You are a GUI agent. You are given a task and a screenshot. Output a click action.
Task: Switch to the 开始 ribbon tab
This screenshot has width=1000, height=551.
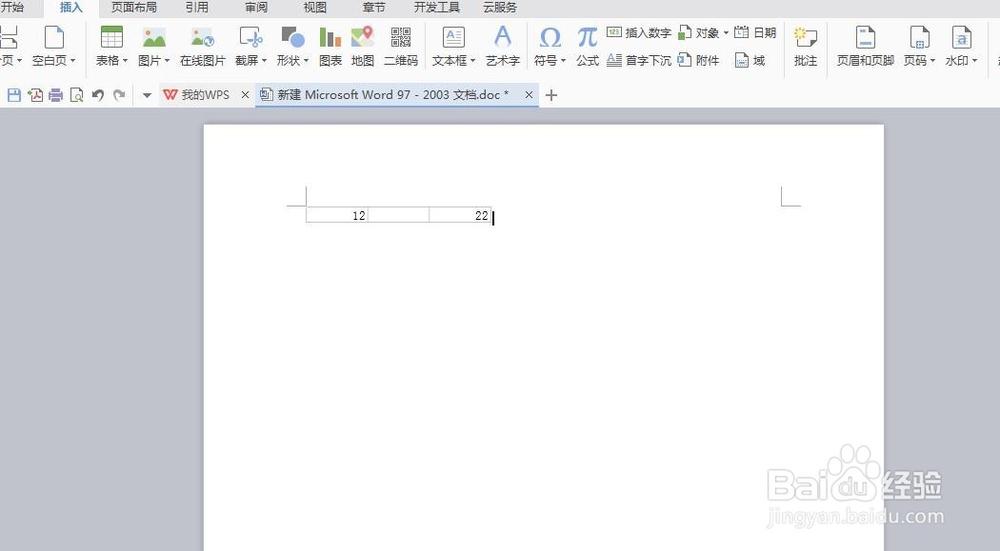point(11,8)
